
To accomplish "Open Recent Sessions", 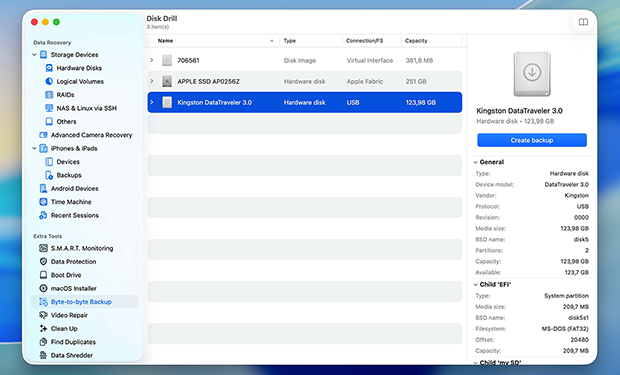I will pos(75,215).
